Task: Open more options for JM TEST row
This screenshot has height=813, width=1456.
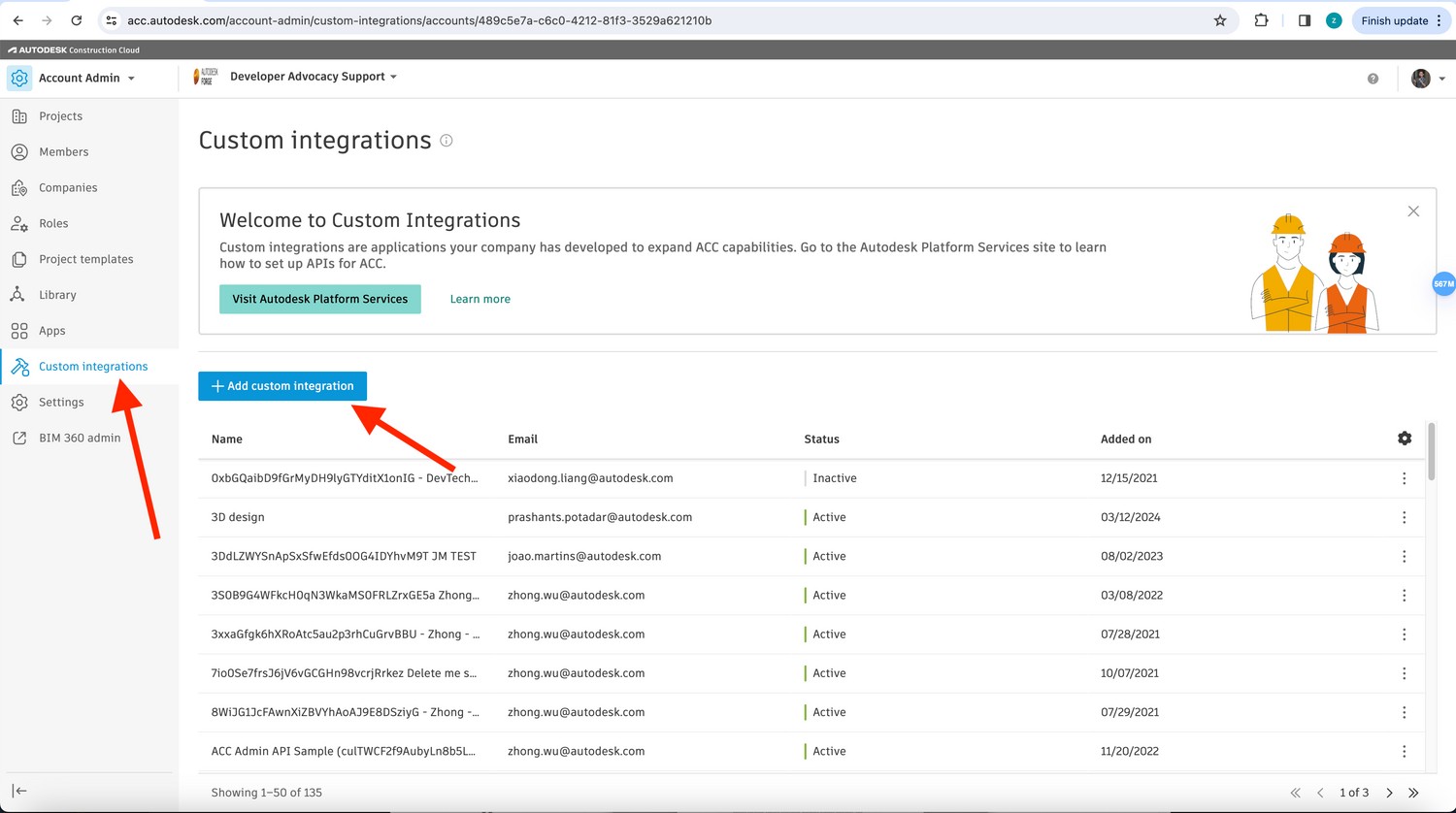Action: click(x=1404, y=556)
